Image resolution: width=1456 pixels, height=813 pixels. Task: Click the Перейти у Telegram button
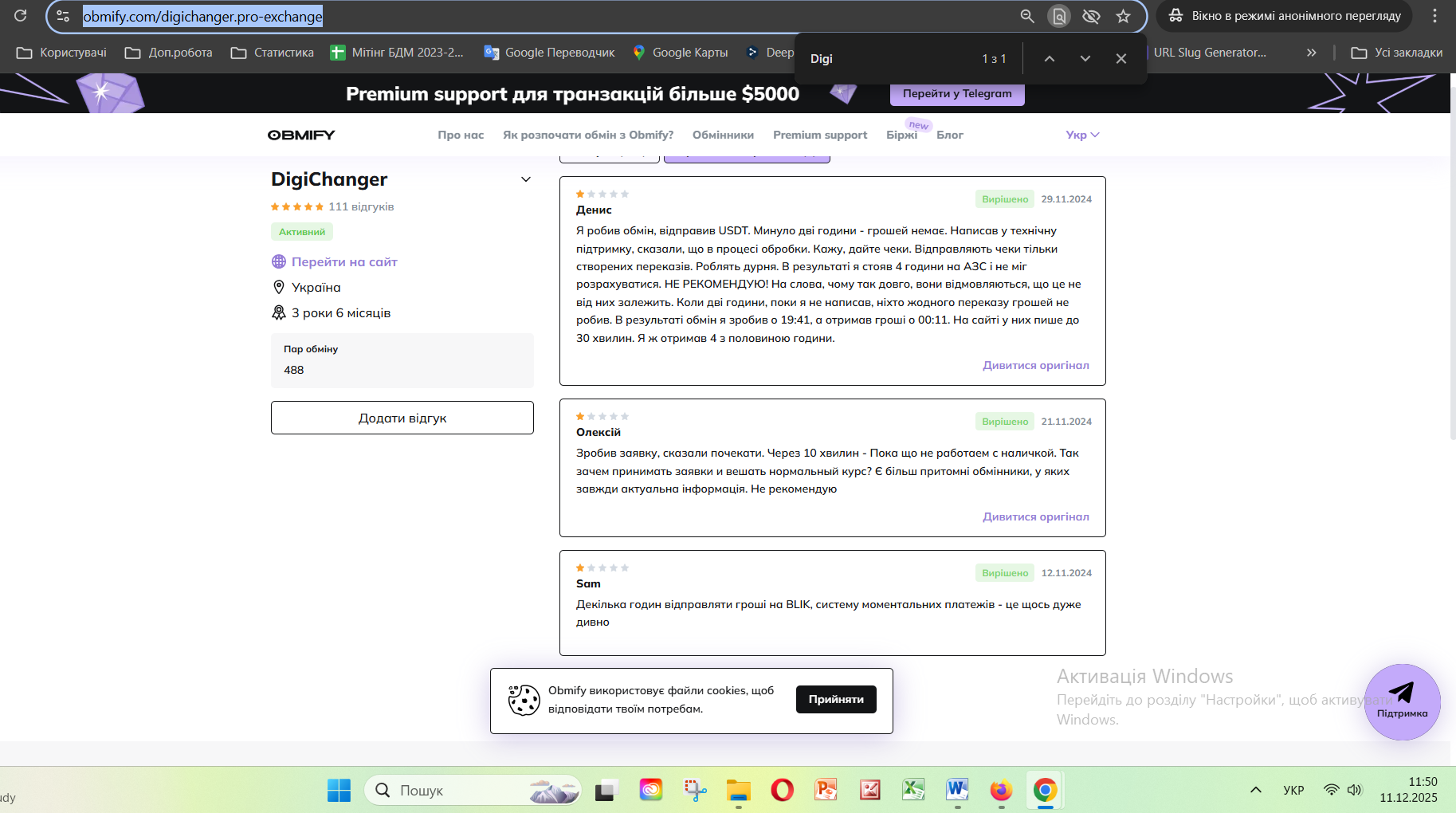(x=957, y=94)
